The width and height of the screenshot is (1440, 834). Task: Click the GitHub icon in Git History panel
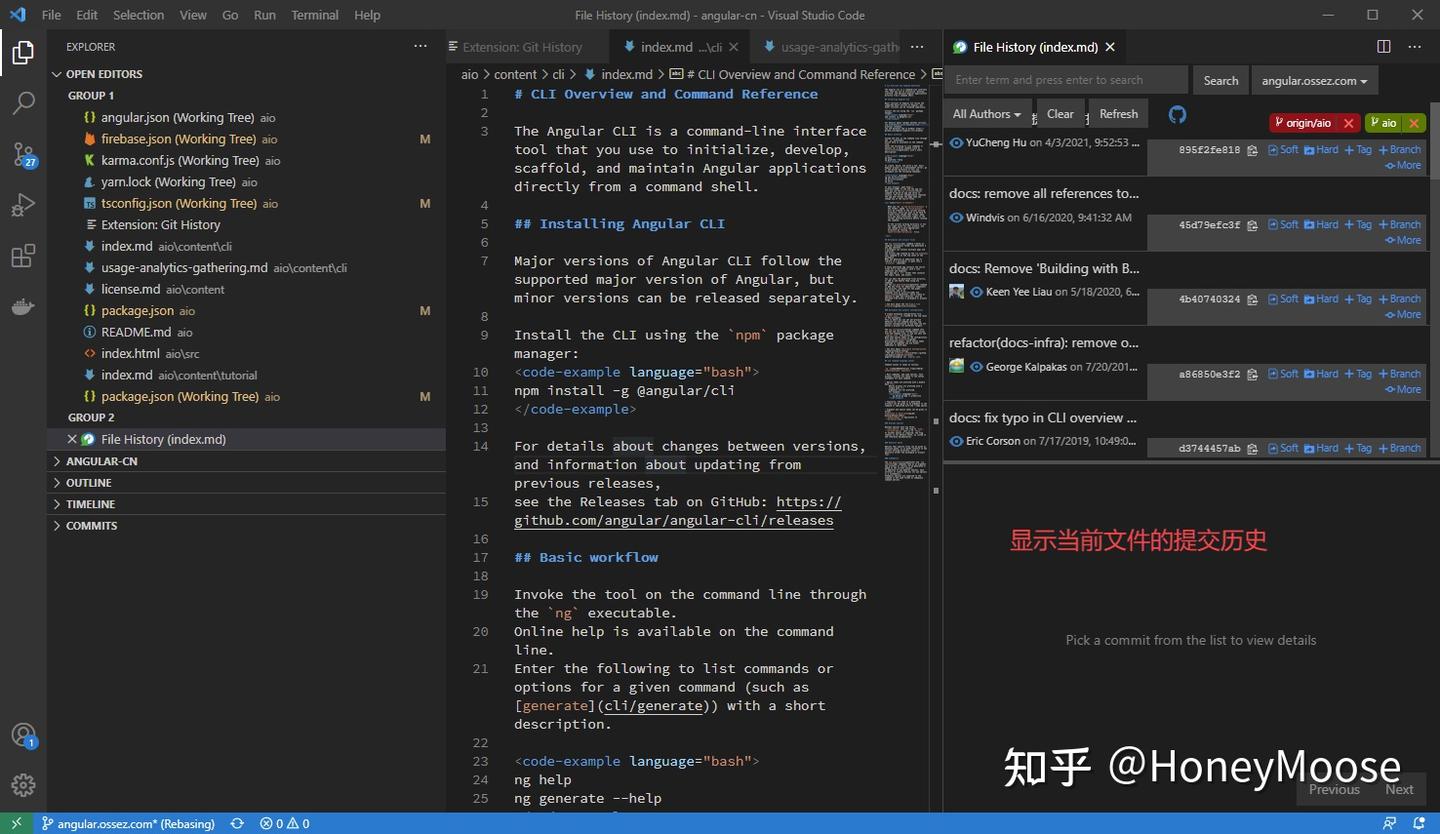click(1177, 115)
